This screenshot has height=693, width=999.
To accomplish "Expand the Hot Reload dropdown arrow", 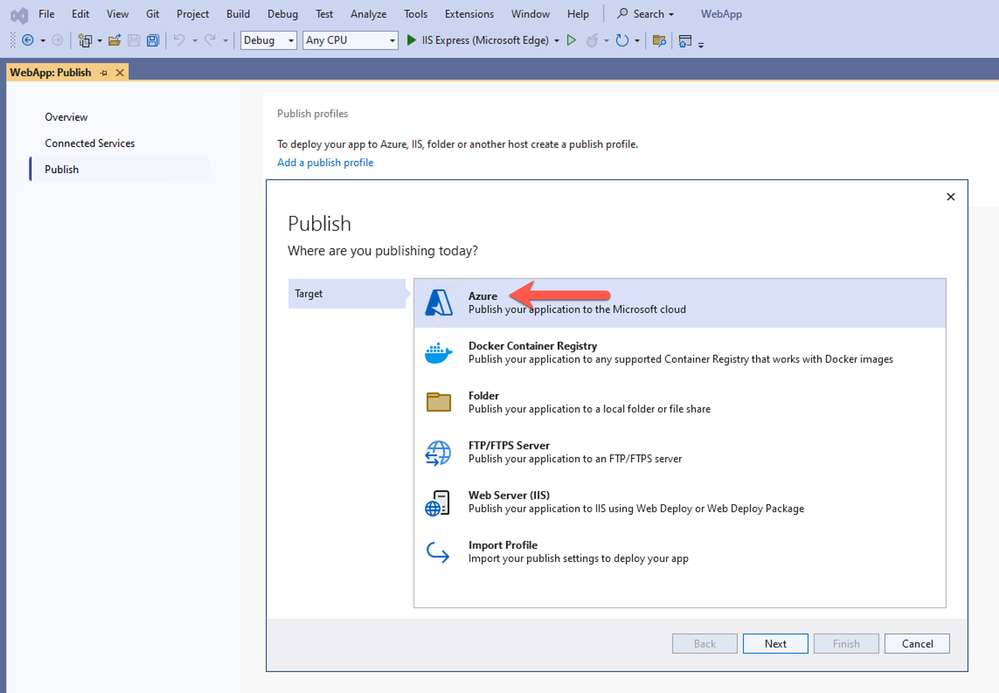I will [x=607, y=41].
